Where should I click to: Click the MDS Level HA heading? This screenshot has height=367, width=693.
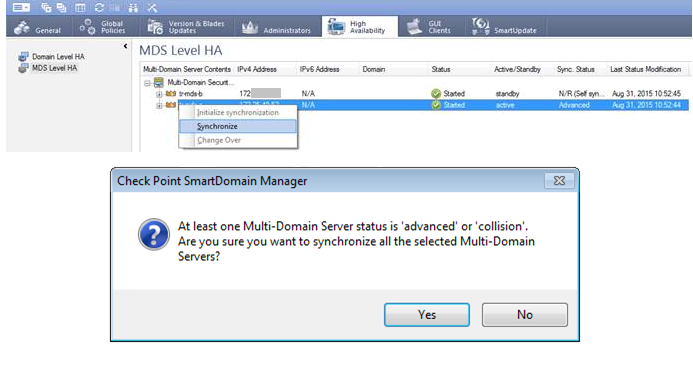[180, 50]
